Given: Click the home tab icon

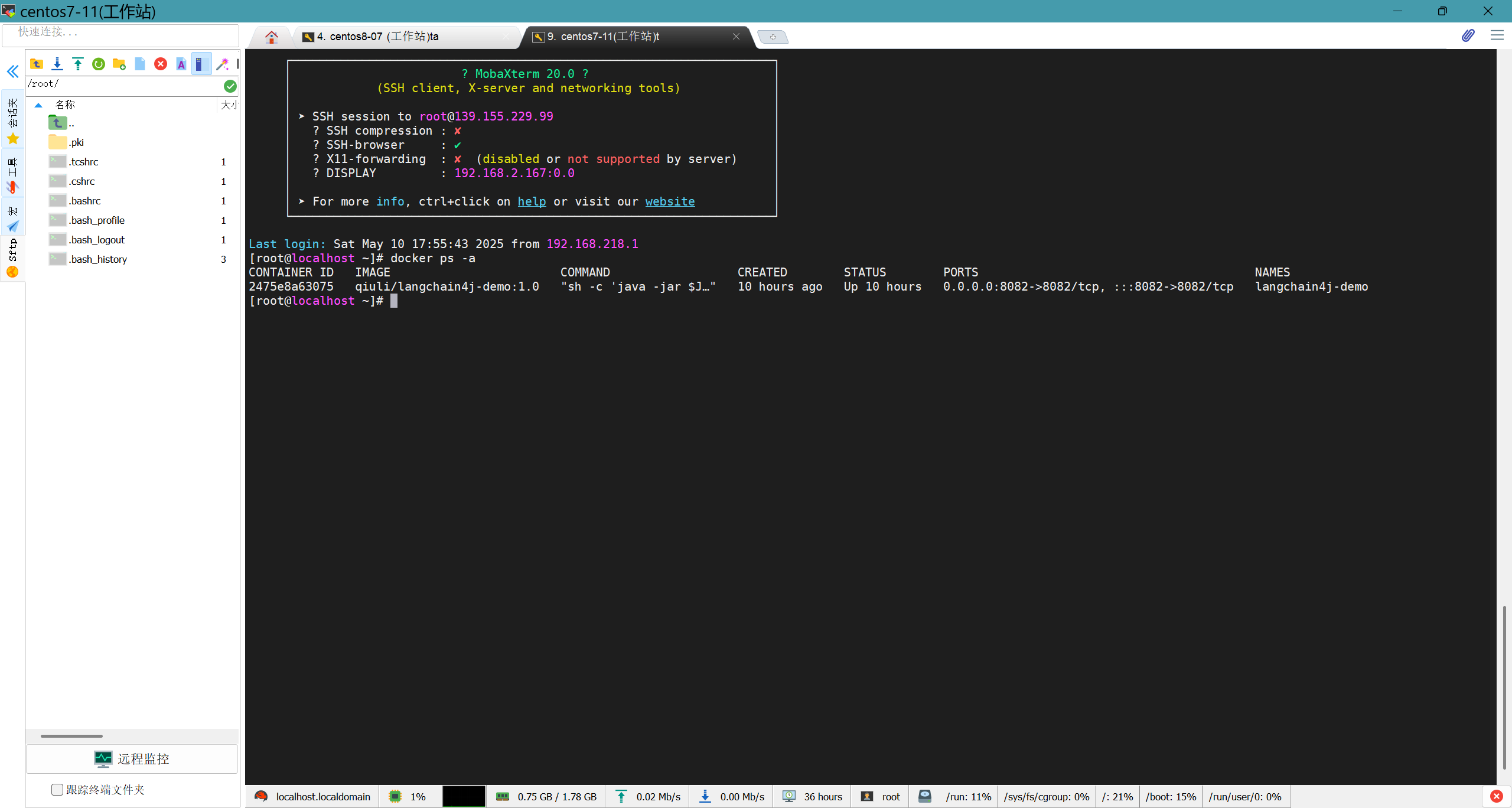Looking at the screenshot, I should pyautogui.click(x=272, y=37).
